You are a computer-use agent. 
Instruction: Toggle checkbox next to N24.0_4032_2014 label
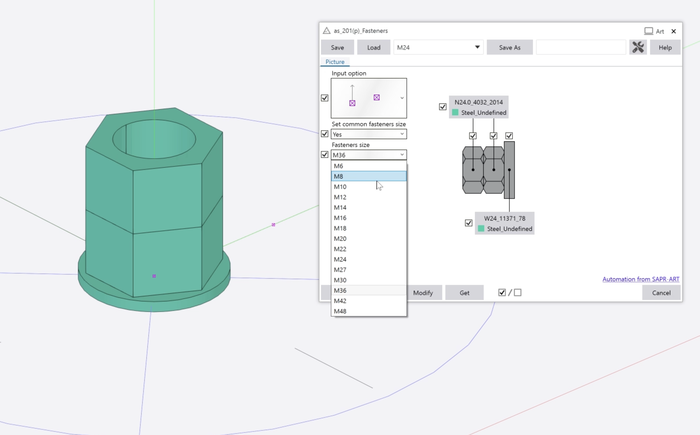point(443,107)
